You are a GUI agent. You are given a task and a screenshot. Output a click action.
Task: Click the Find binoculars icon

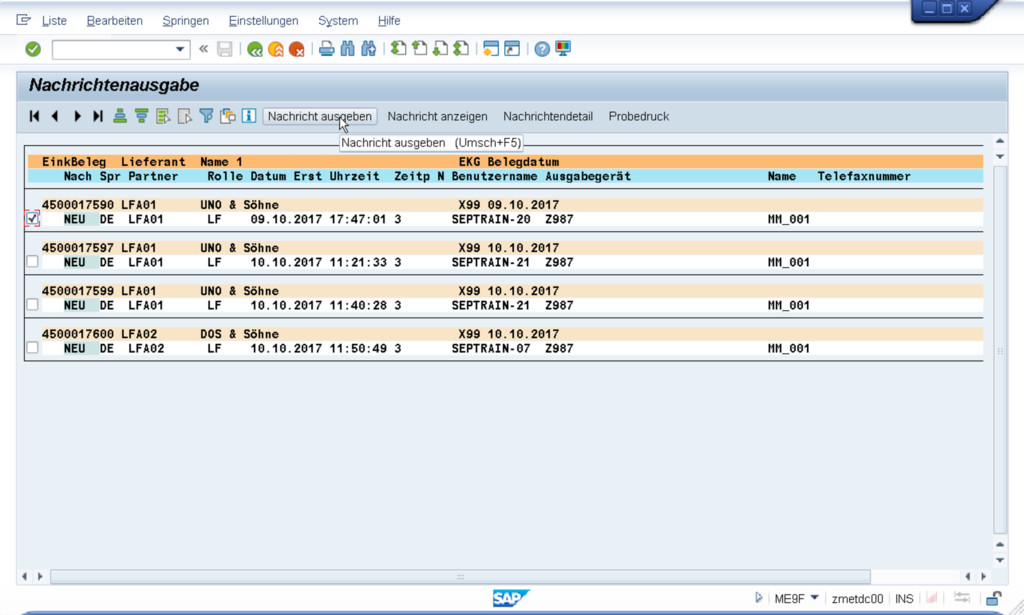[x=347, y=49]
